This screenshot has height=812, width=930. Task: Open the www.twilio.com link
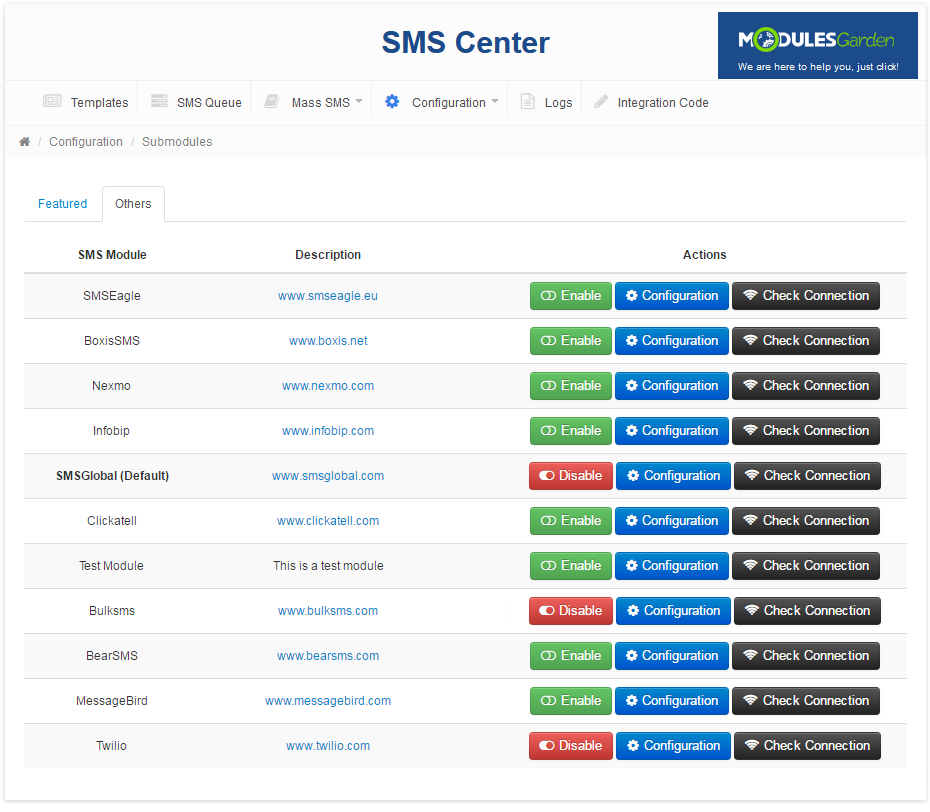coord(328,746)
